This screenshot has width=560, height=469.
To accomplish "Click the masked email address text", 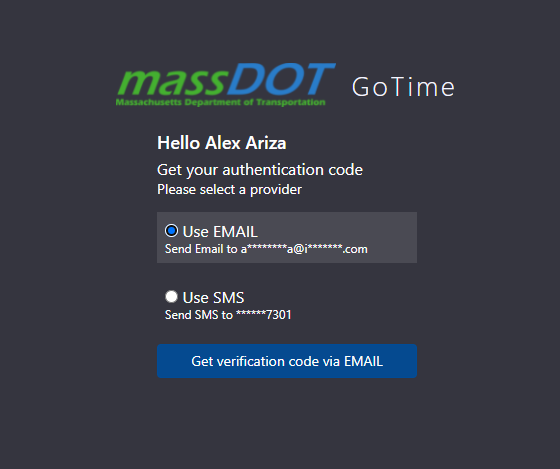I will [304, 249].
